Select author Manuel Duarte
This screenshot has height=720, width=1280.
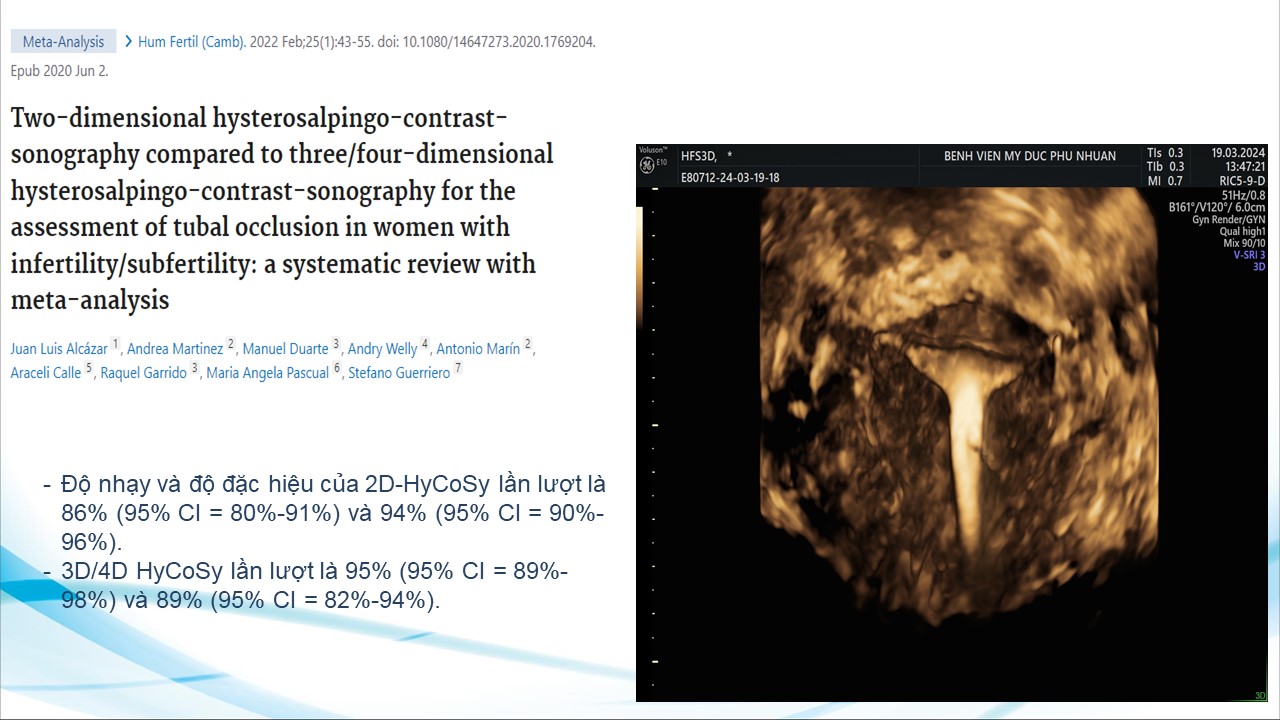click(x=285, y=349)
